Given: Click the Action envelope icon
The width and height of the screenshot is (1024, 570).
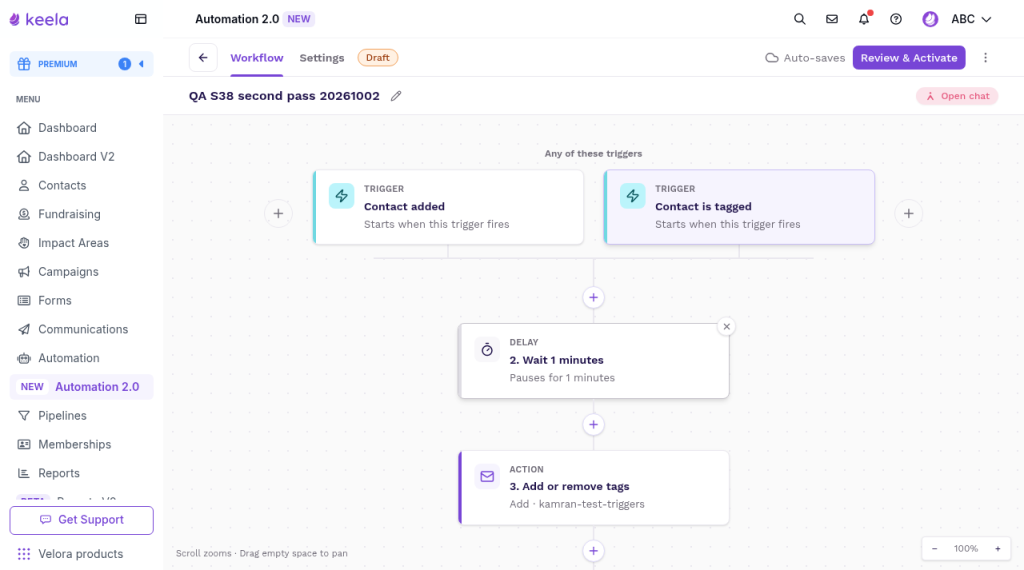Looking at the screenshot, I should [x=487, y=477].
